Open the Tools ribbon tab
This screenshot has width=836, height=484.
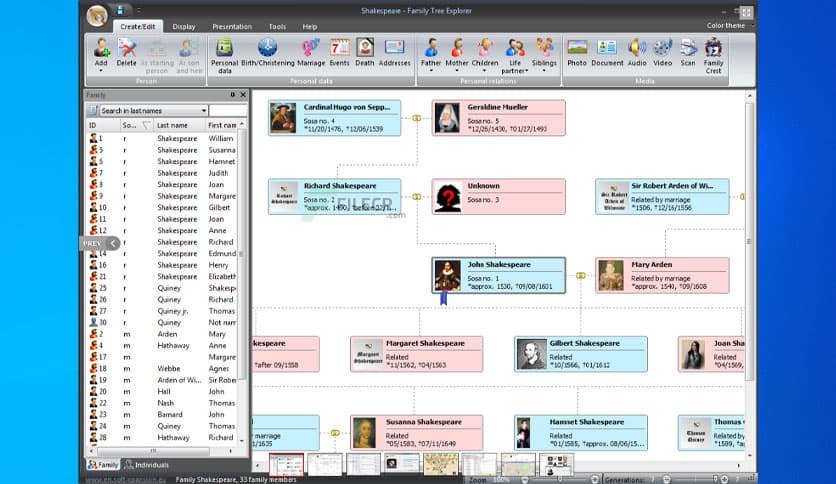tap(277, 27)
